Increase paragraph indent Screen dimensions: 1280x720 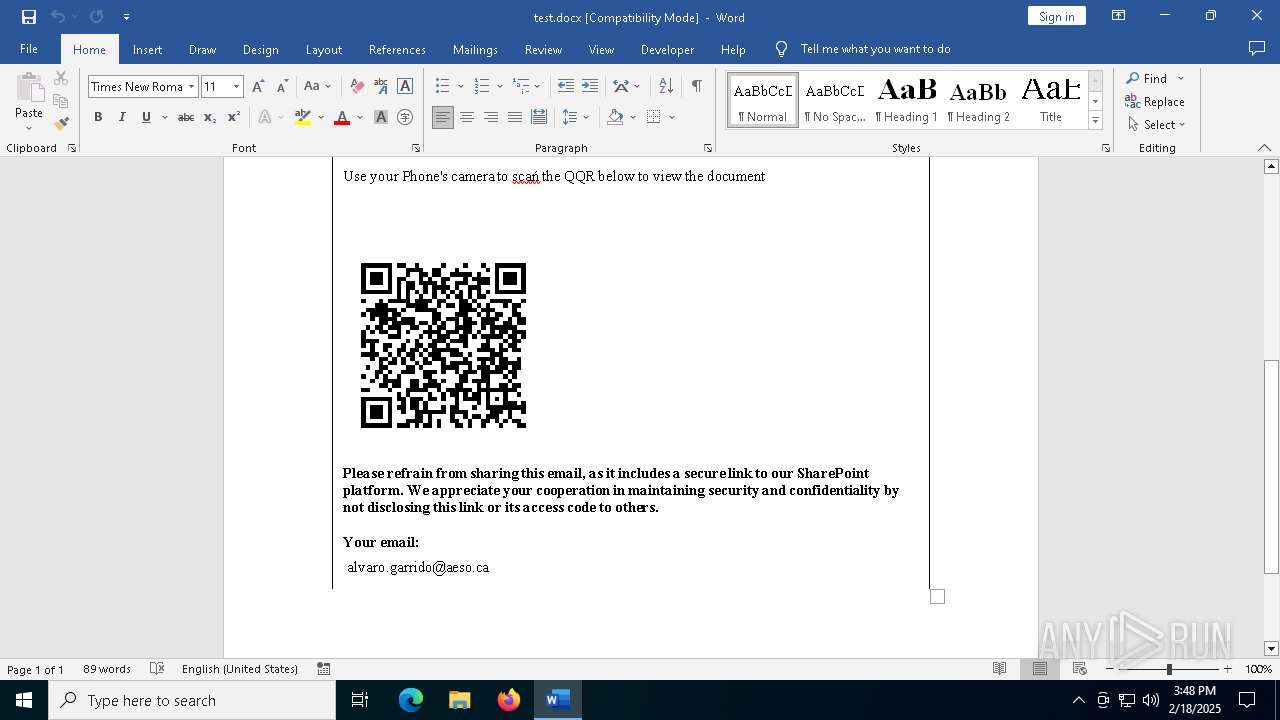pyautogui.click(x=590, y=87)
